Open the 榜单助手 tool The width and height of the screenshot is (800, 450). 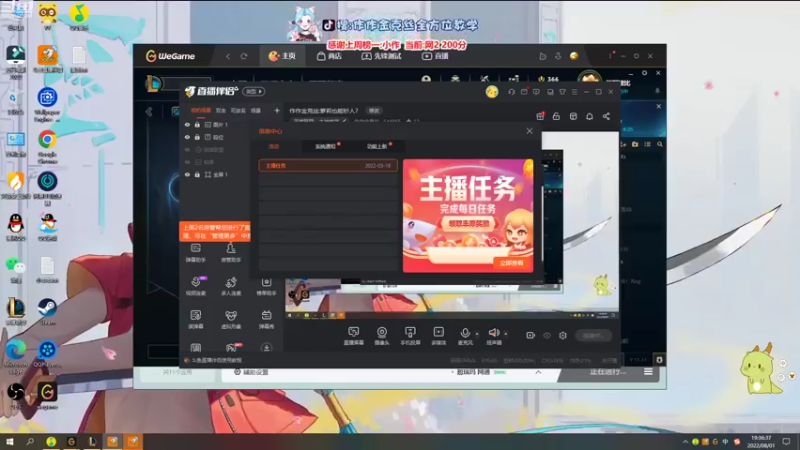(x=266, y=286)
